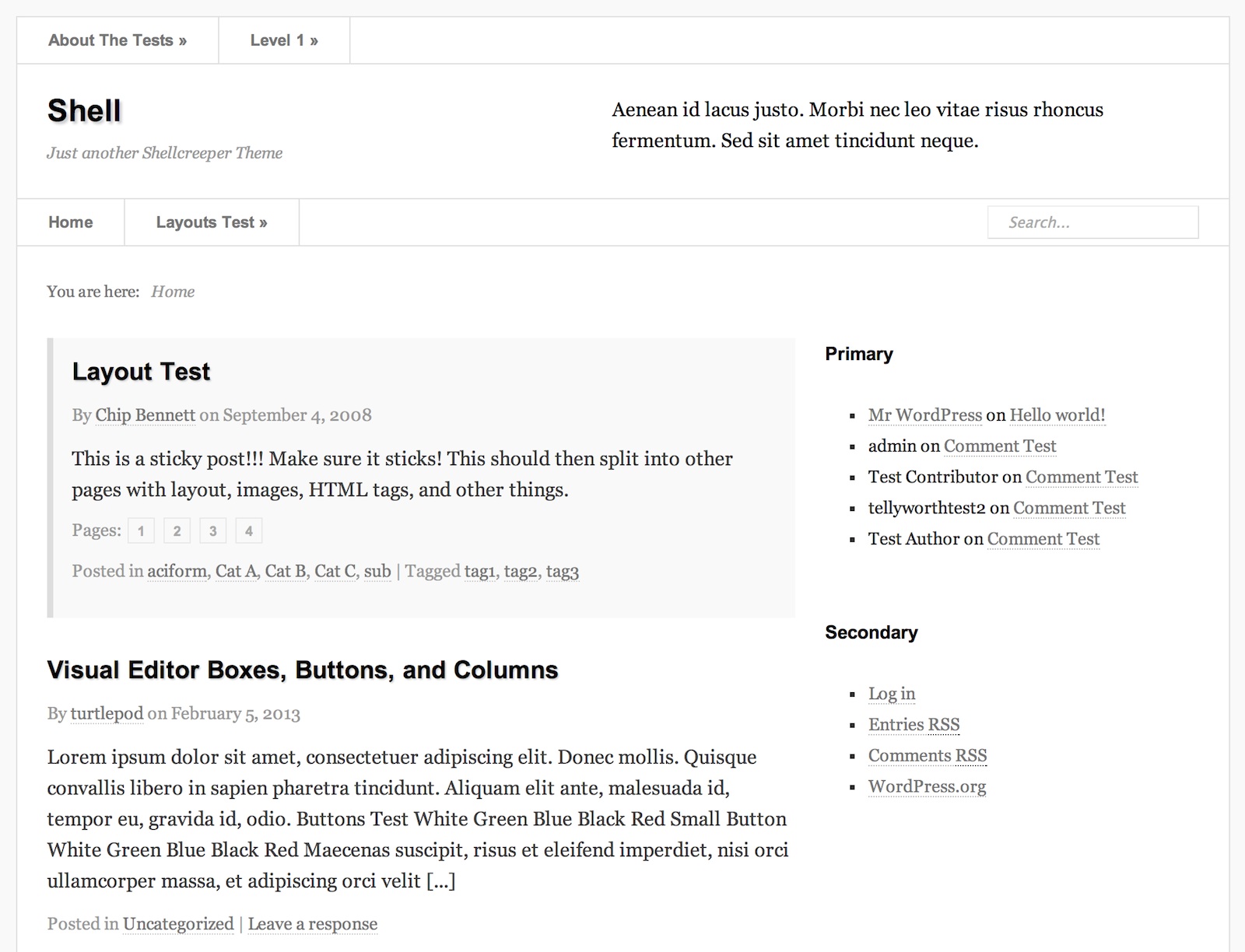Open the Entries RSS feed

pyautogui.click(x=914, y=725)
